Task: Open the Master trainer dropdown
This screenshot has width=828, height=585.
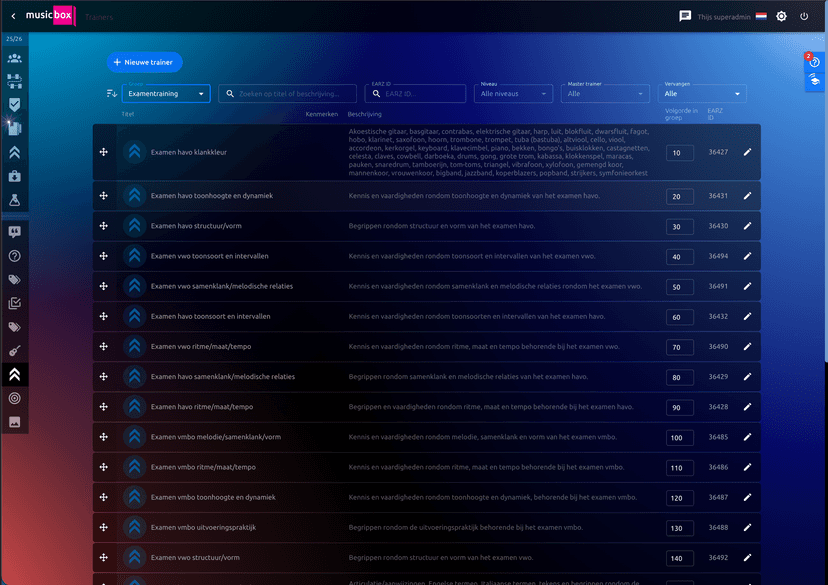Action: 605,93
